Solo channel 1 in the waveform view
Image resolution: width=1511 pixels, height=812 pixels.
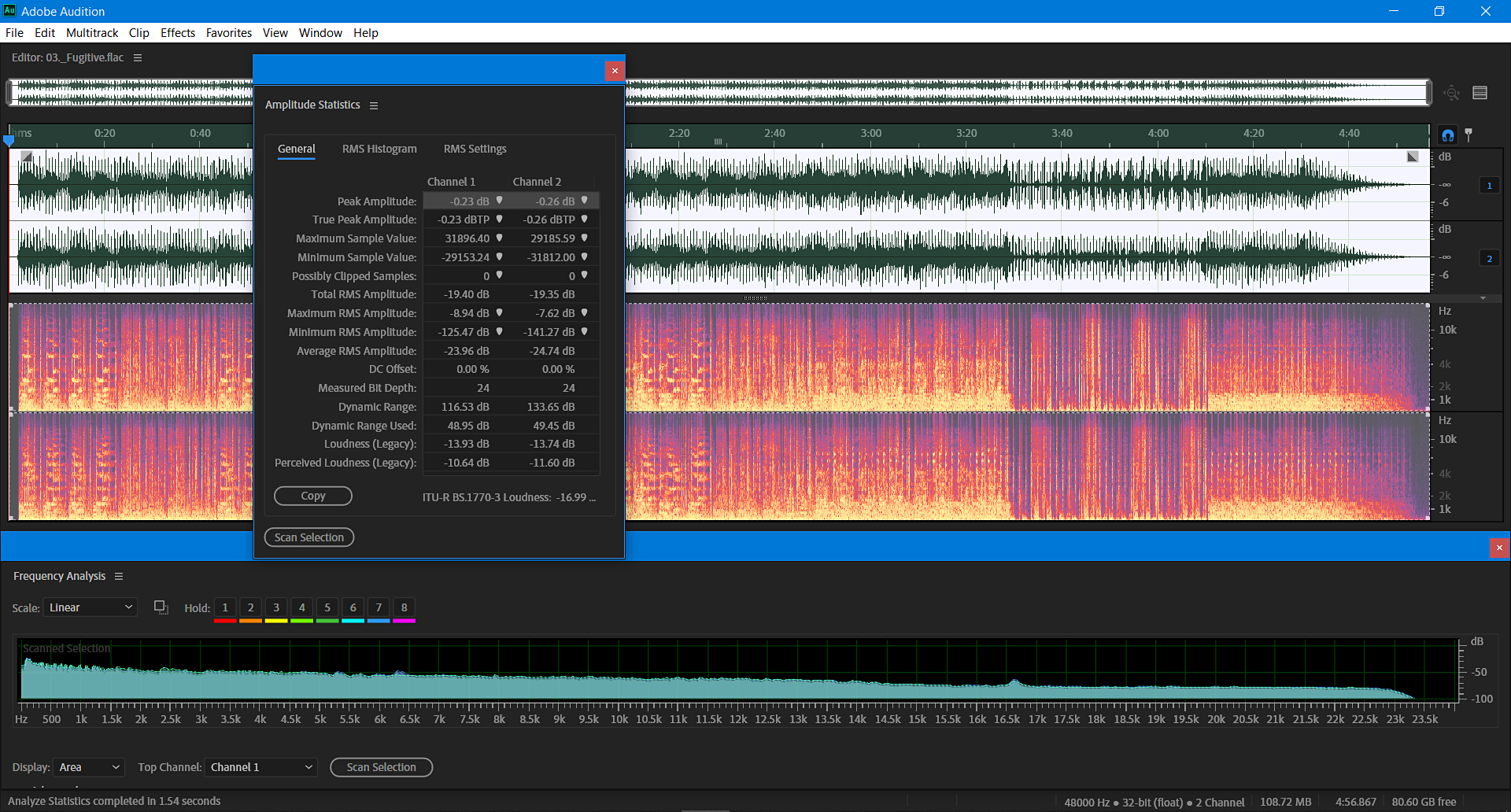click(x=1490, y=185)
